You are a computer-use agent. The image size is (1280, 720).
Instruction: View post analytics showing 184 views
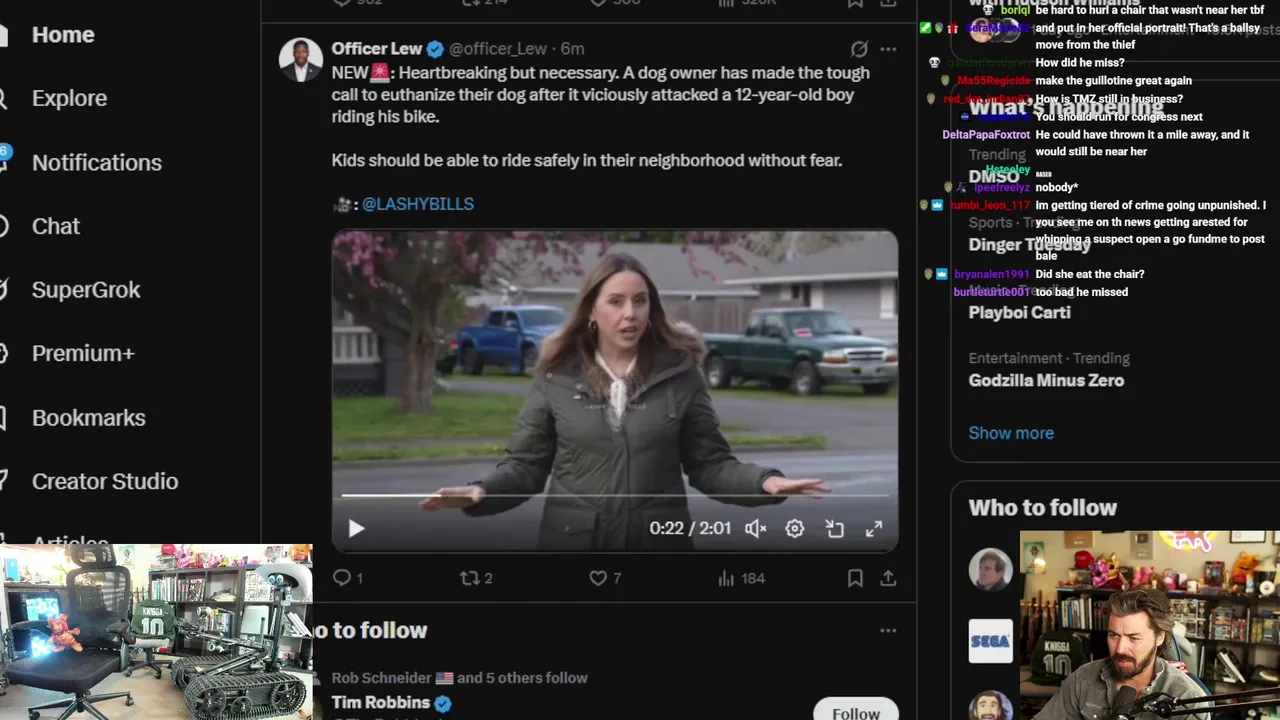click(x=741, y=578)
